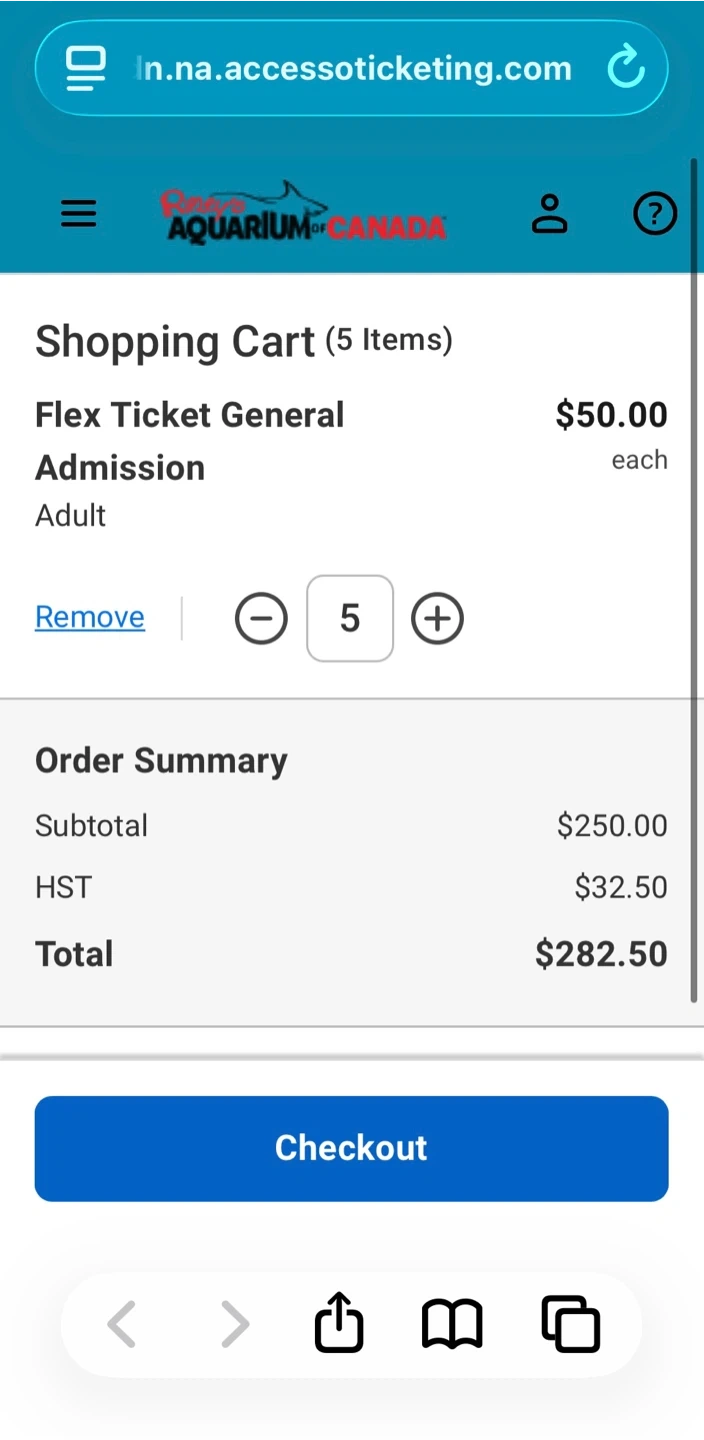
Task: Show open tabs with tabs icon
Action: coord(570,1325)
